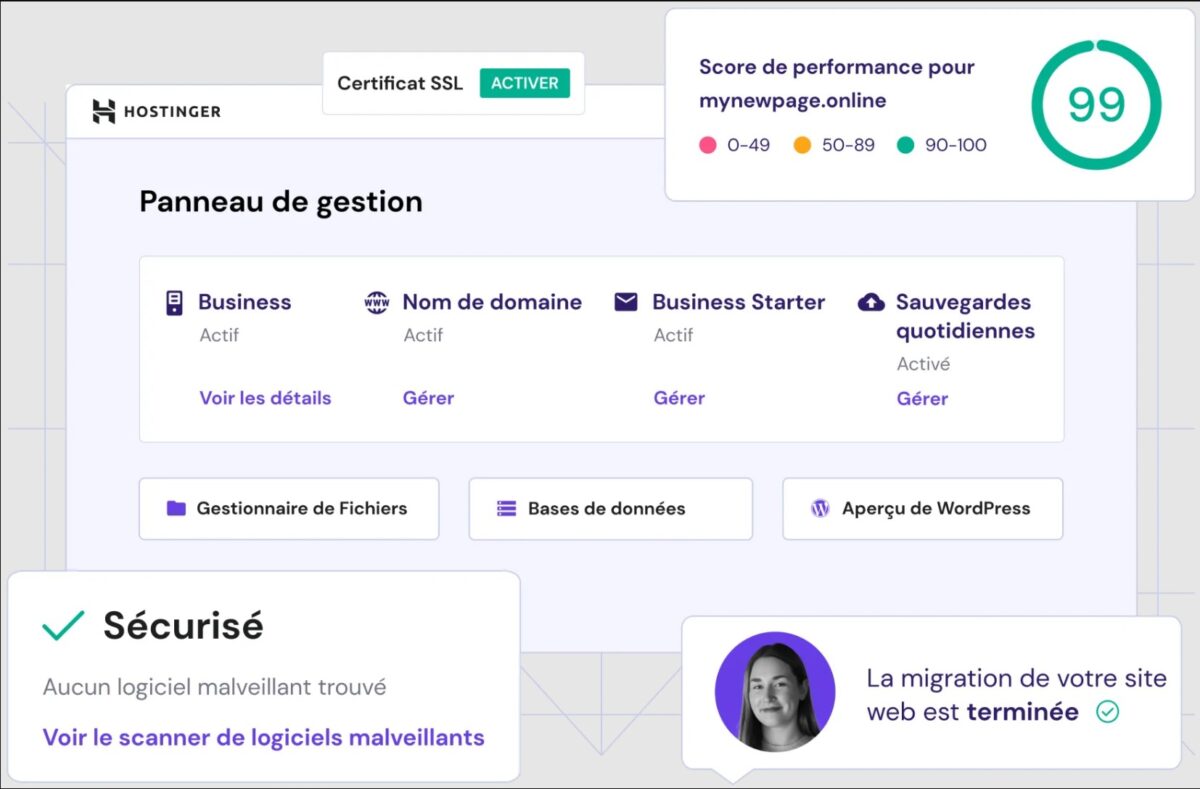Click the 99 performance score gauge
Image resolution: width=1200 pixels, height=789 pixels.
coord(1097,105)
